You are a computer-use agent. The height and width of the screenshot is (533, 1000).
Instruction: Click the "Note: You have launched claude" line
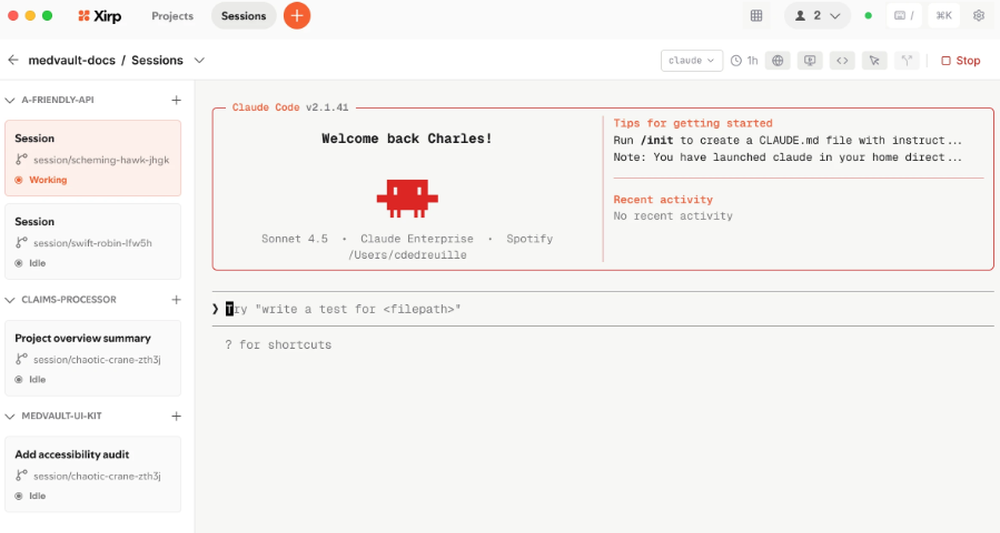[x=788, y=157]
